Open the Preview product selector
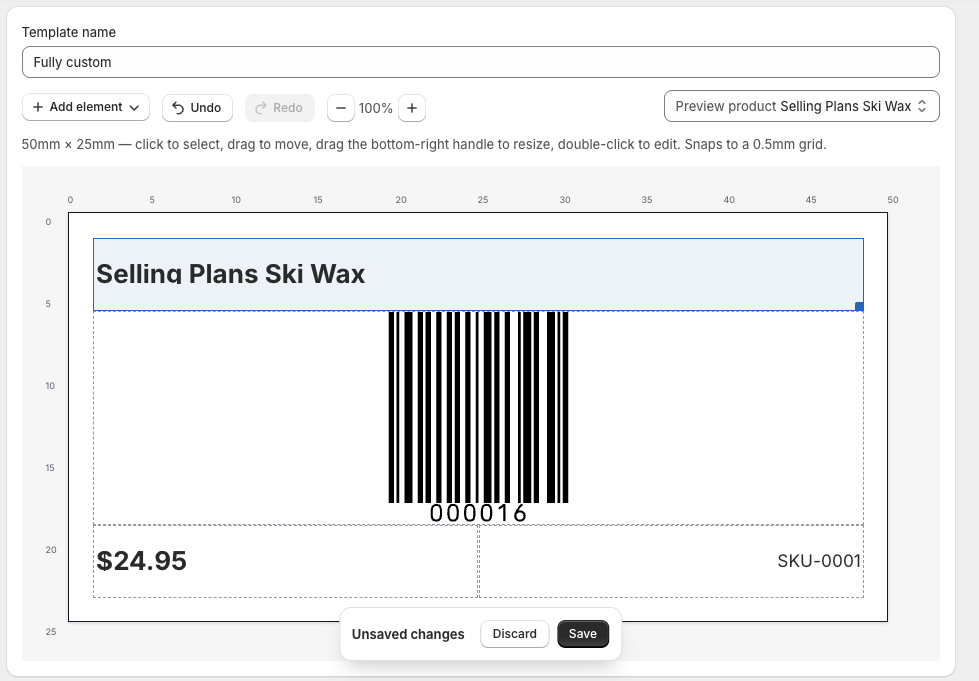Screen dimensions: 979x681 coord(802,106)
